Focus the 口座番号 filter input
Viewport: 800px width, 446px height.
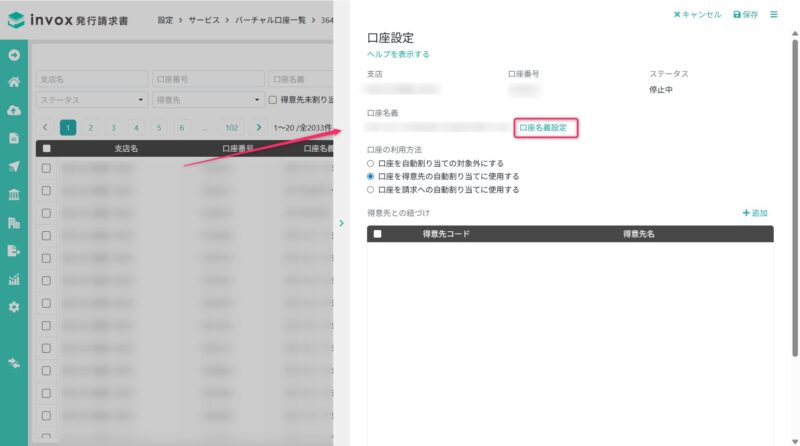[x=208, y=79]
